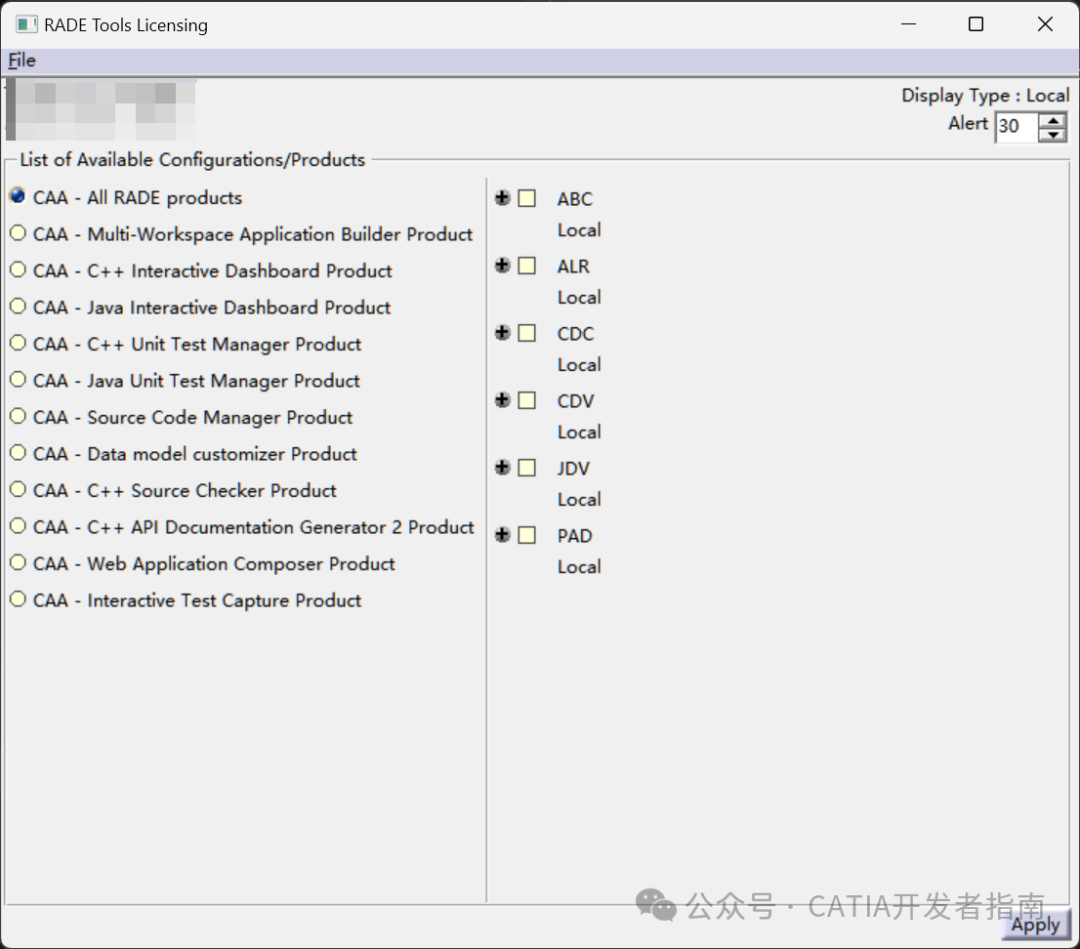1080x949 pixels.
Task: Click the Apply button
Action: [x=1035, y=924]
